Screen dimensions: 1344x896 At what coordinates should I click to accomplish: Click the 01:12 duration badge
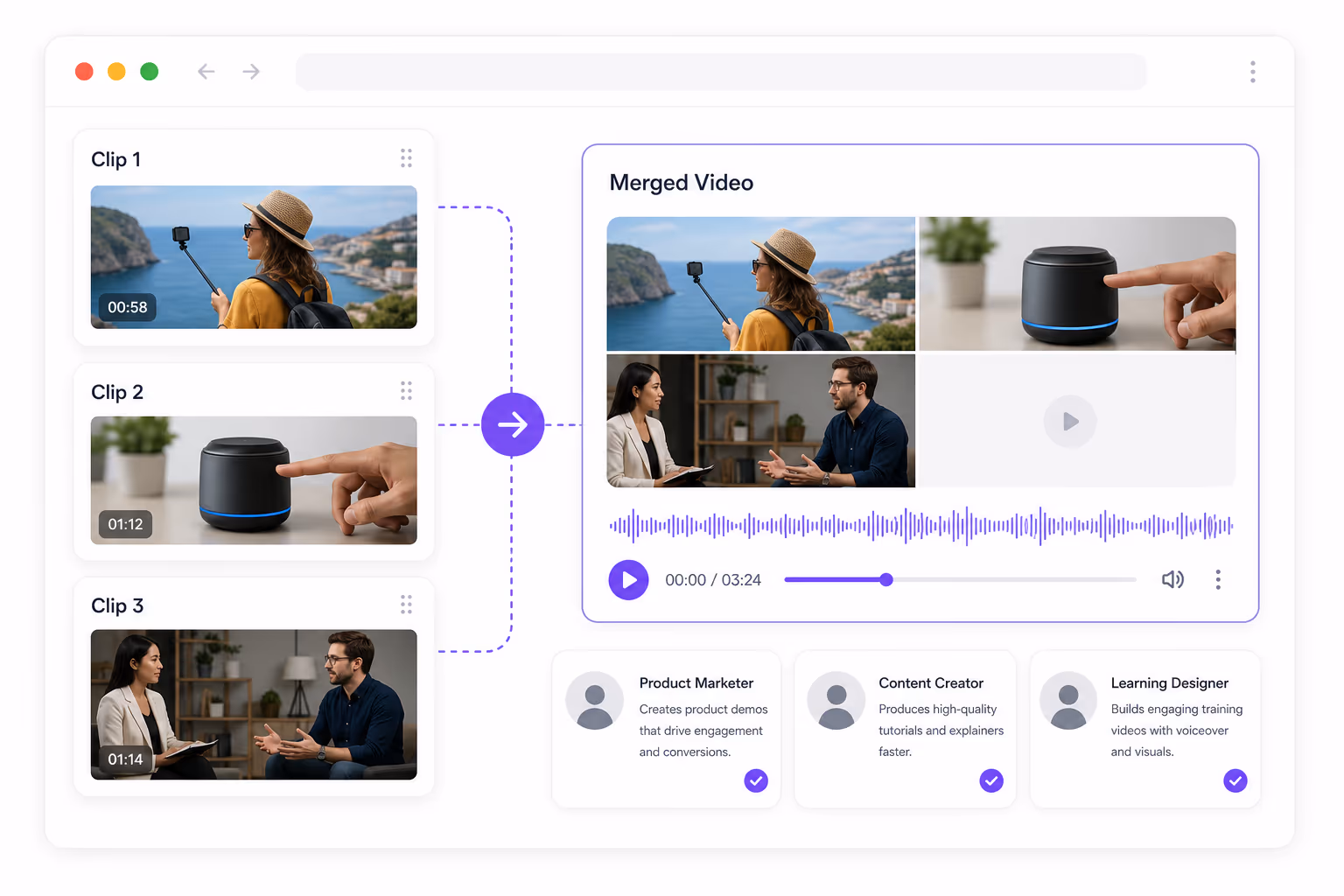pyautogui.click(x=125, y=524)
